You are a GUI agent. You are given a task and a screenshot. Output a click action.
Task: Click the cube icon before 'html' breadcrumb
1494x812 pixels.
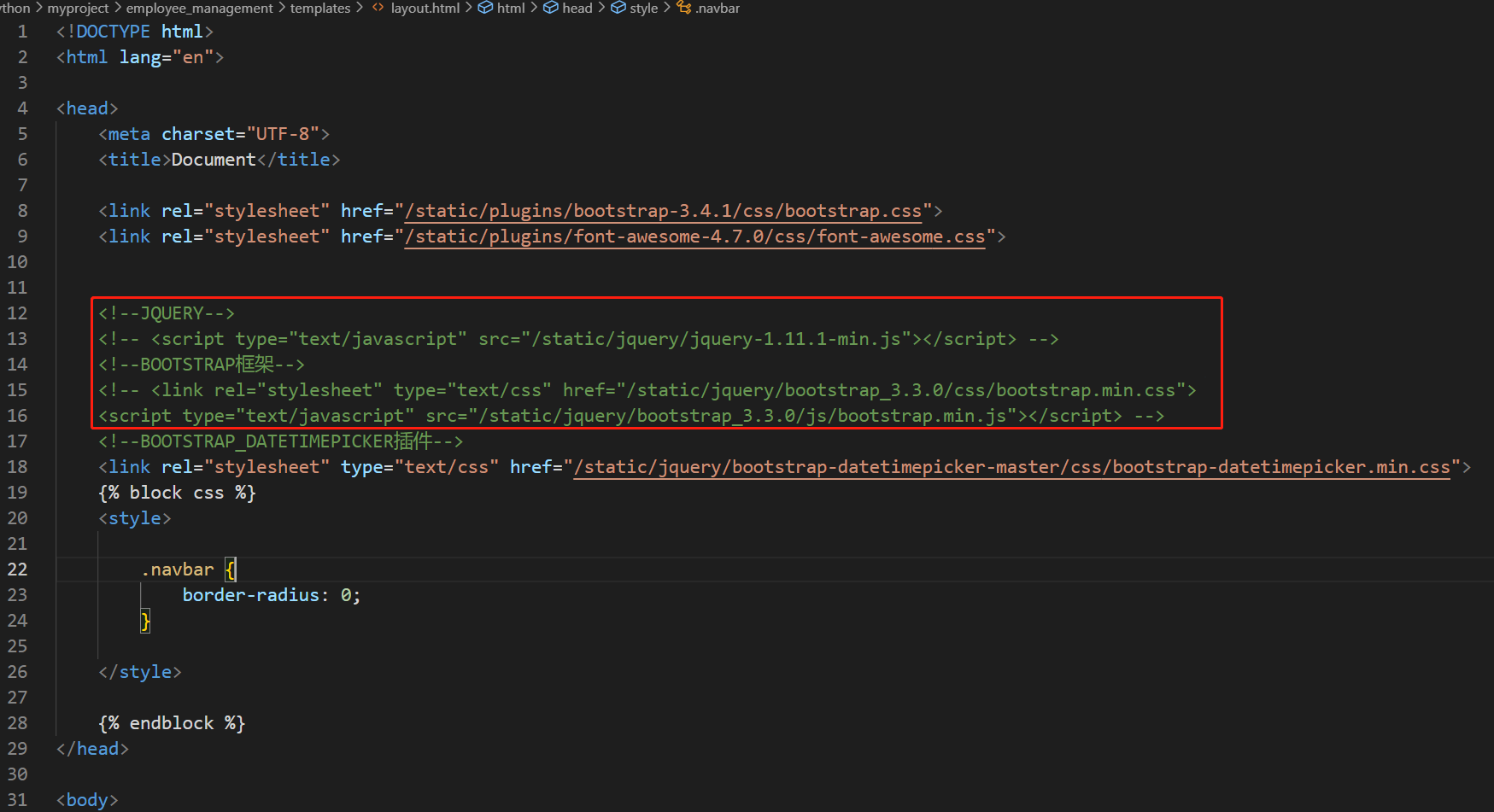click(x=485, y=8)
